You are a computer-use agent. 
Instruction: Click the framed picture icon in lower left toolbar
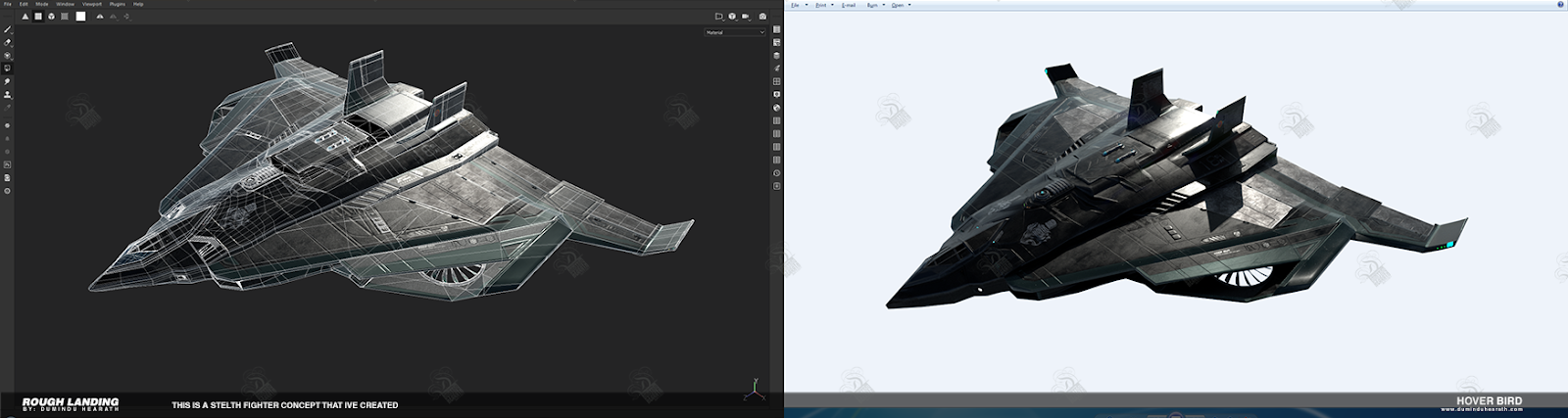click(x=8, y=164)
